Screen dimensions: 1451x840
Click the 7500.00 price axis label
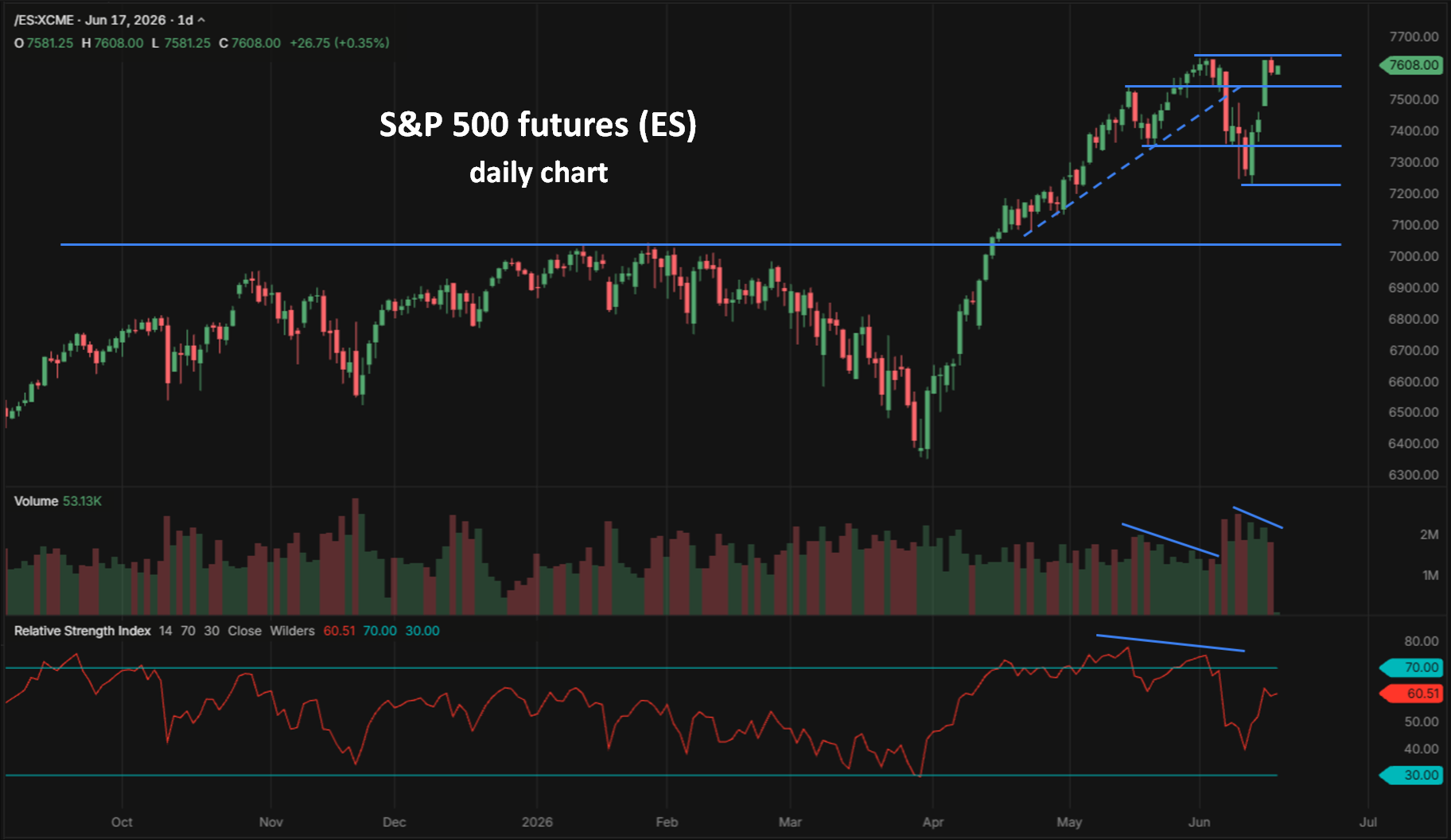tap(1414, 99)
